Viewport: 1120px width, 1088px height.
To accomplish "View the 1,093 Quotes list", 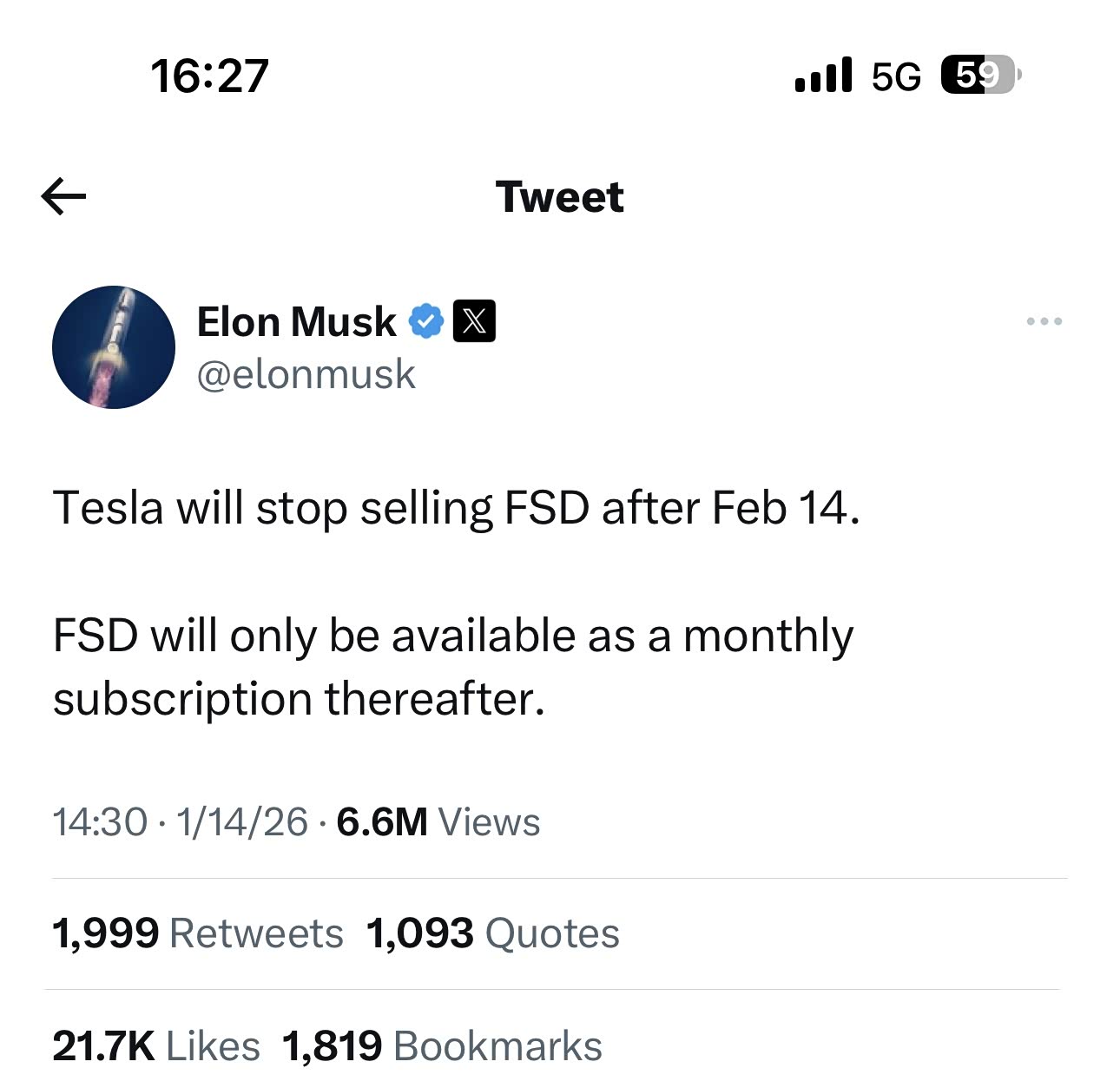I will pos(492,933).
